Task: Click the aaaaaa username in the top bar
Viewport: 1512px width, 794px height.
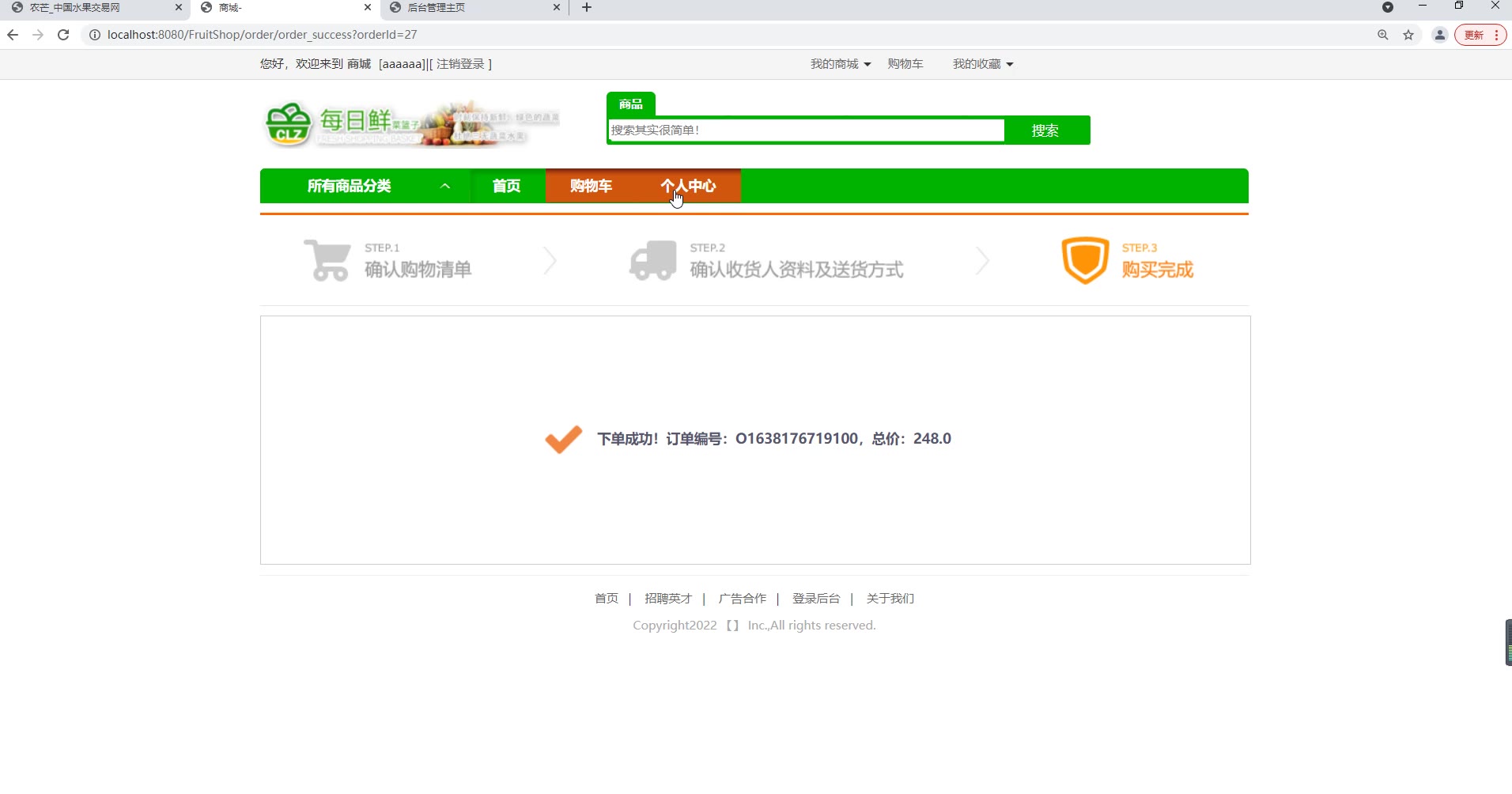Action: (402, 64)
